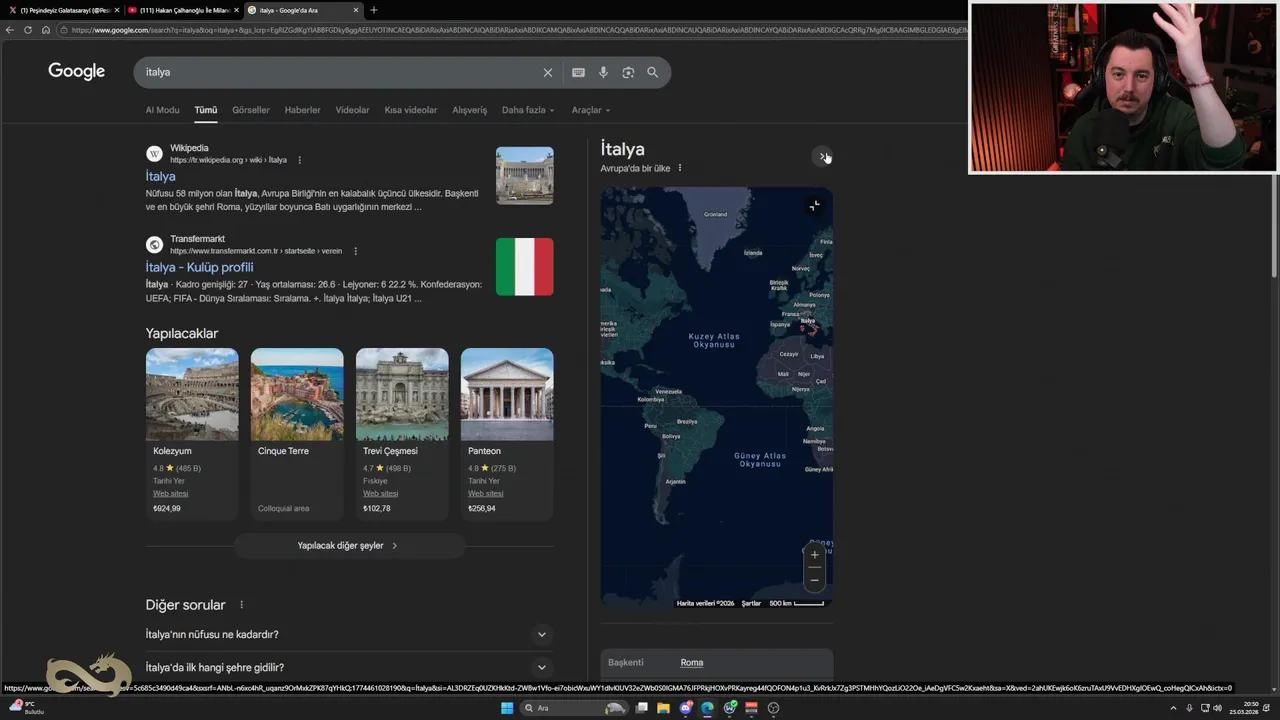The width and height of the screenshot is (1280, 720).
Task: Switch to AI Modu tab
Action: pyautogui.click(x=162, y=110)
